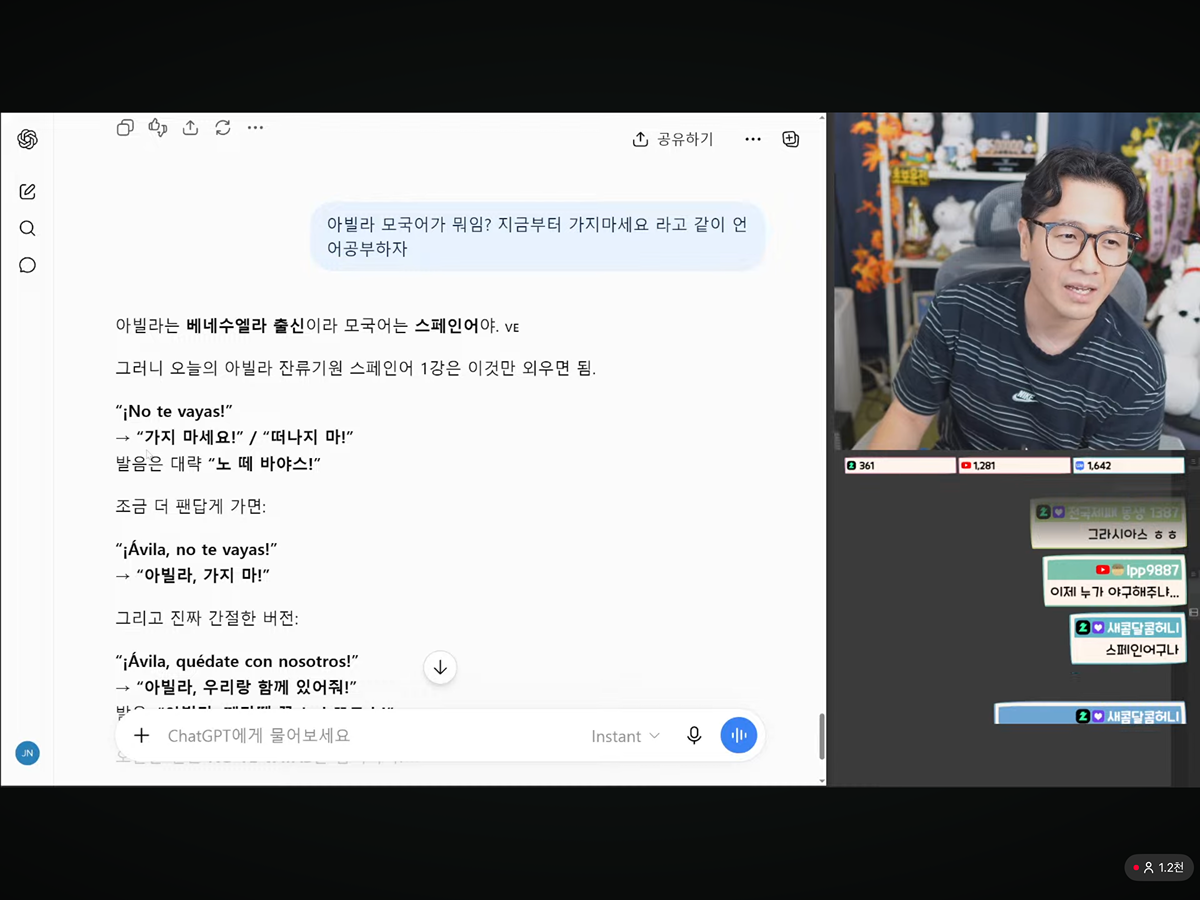The height and width of the screenshot is (900, 1200).
Task: Click the 스페인어구나 chat message
Action: 1127,639
